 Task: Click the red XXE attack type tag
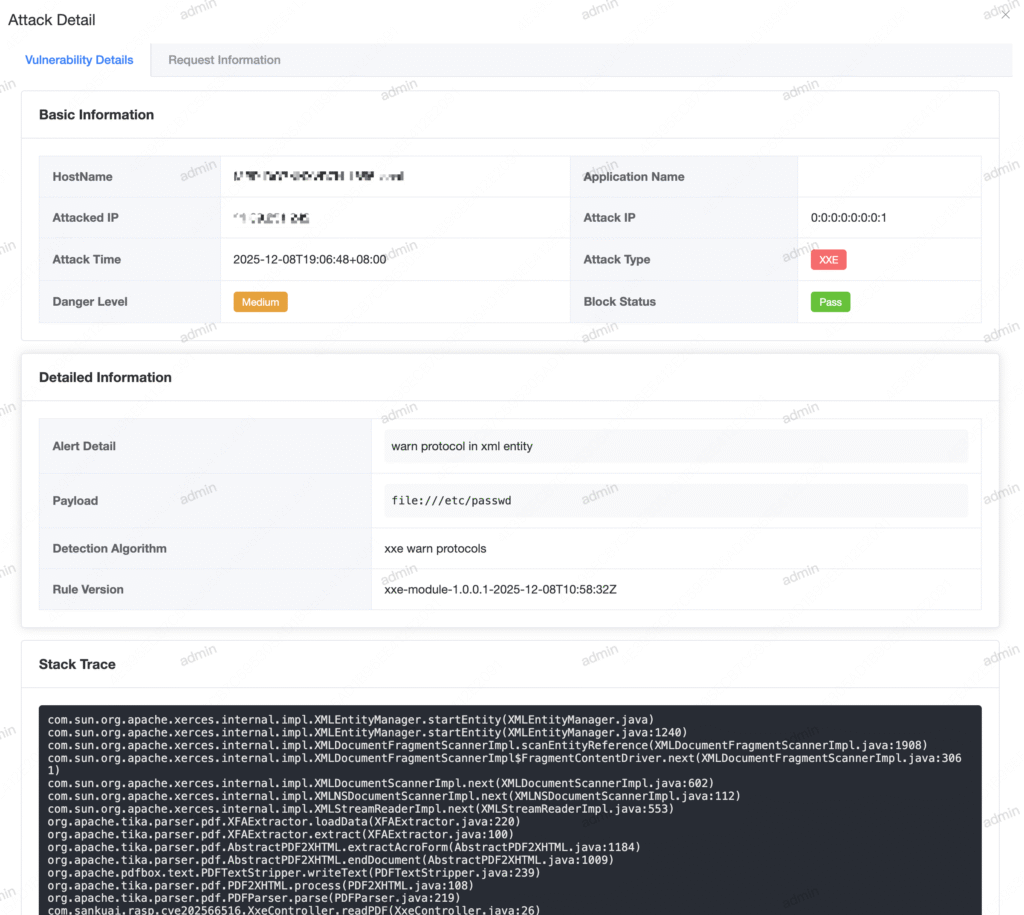828,260
